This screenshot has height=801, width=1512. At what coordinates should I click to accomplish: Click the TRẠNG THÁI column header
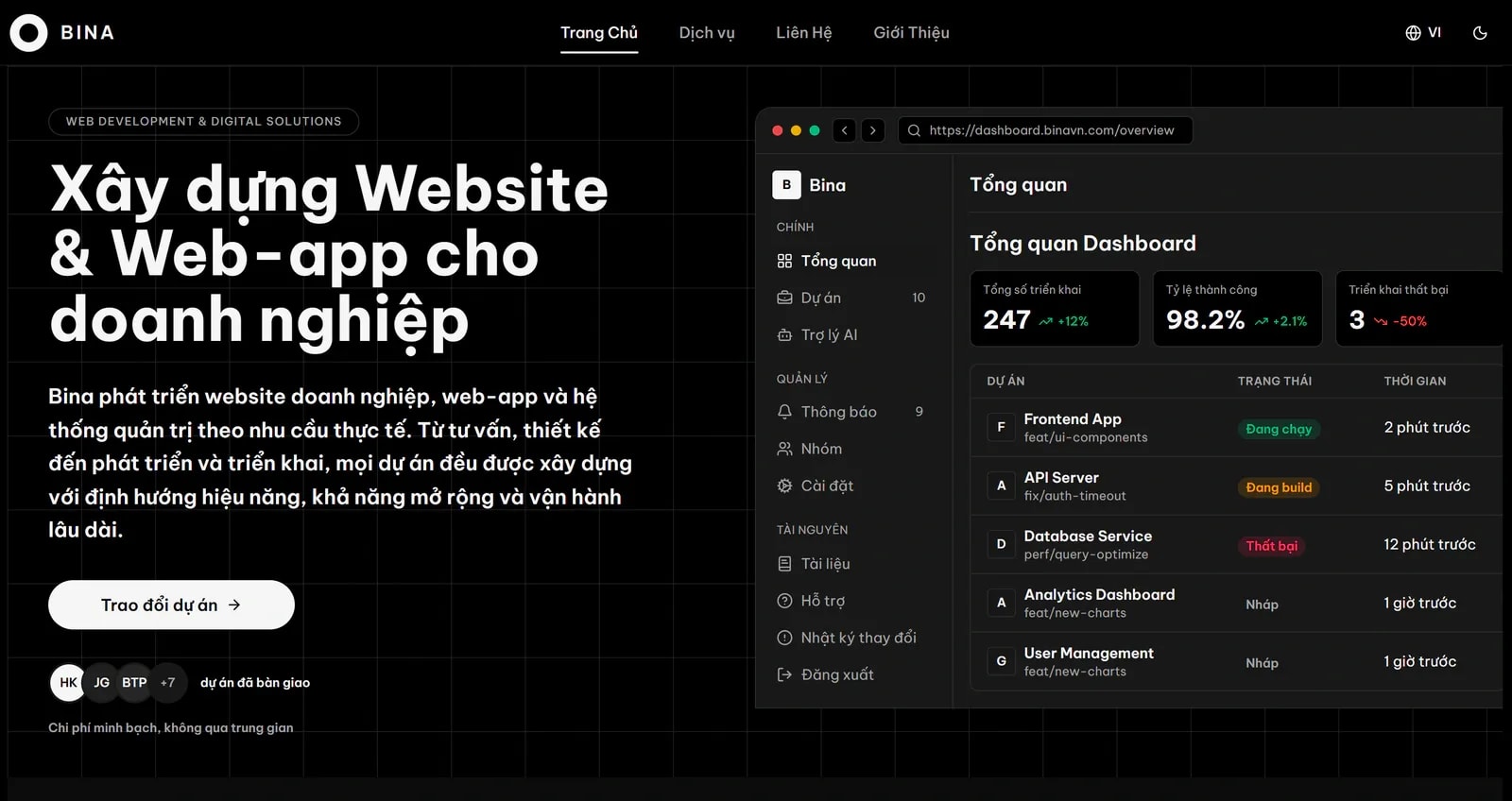pos(1275,381)
